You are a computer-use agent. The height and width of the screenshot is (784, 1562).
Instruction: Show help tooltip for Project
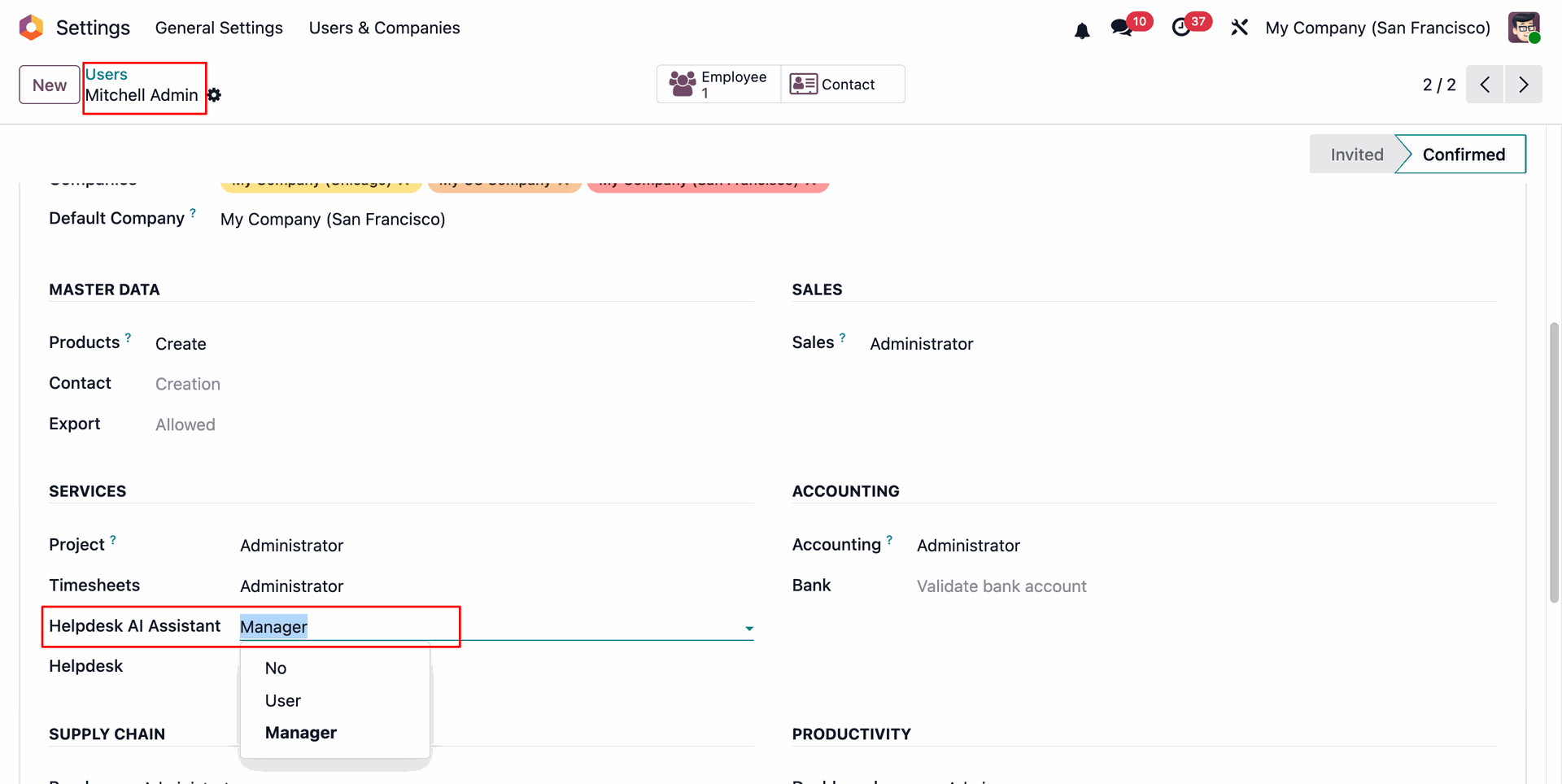pyautogui.click(x=112, y=539)
